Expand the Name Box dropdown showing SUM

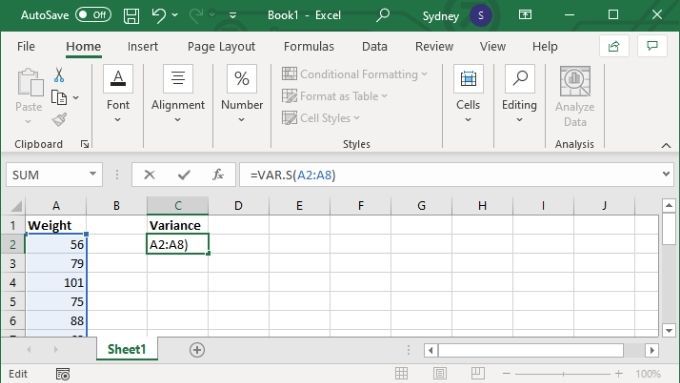[92, 174]
